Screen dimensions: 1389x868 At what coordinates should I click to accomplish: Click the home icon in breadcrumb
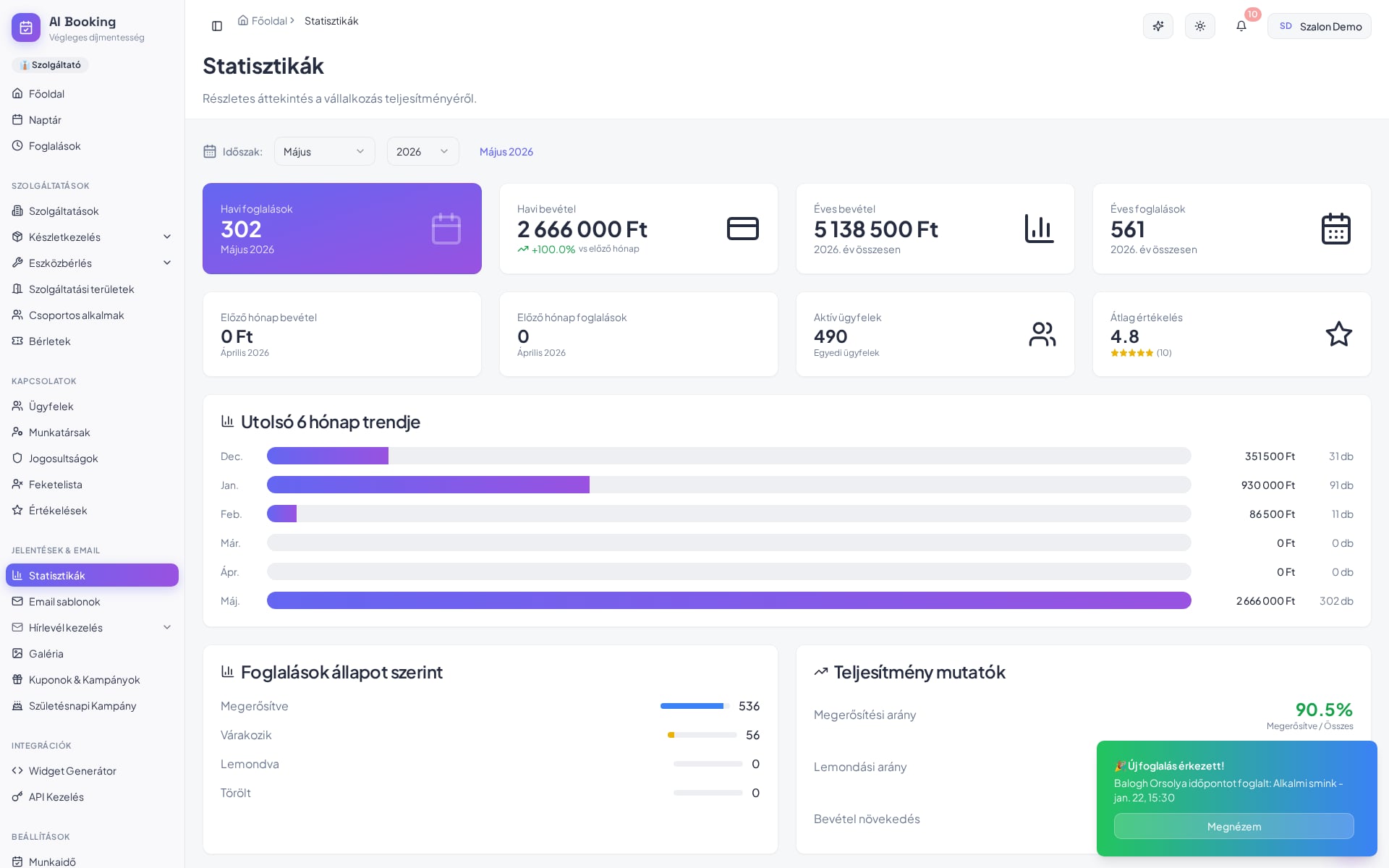pyautogui.click(x=243, y=20)
